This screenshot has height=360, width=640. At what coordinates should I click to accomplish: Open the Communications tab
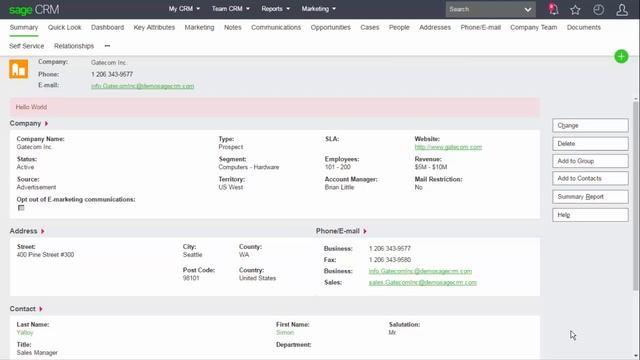click(276, 27)
